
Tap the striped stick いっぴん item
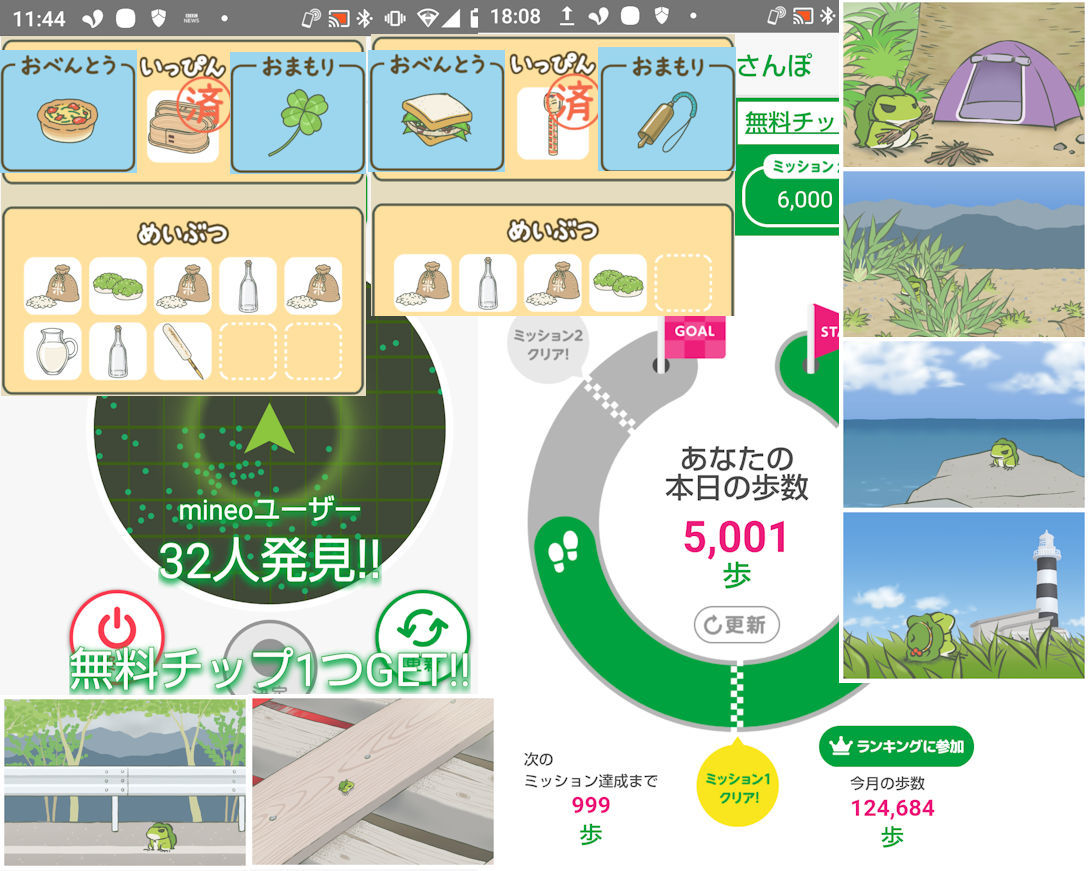[x=552, y=126]
